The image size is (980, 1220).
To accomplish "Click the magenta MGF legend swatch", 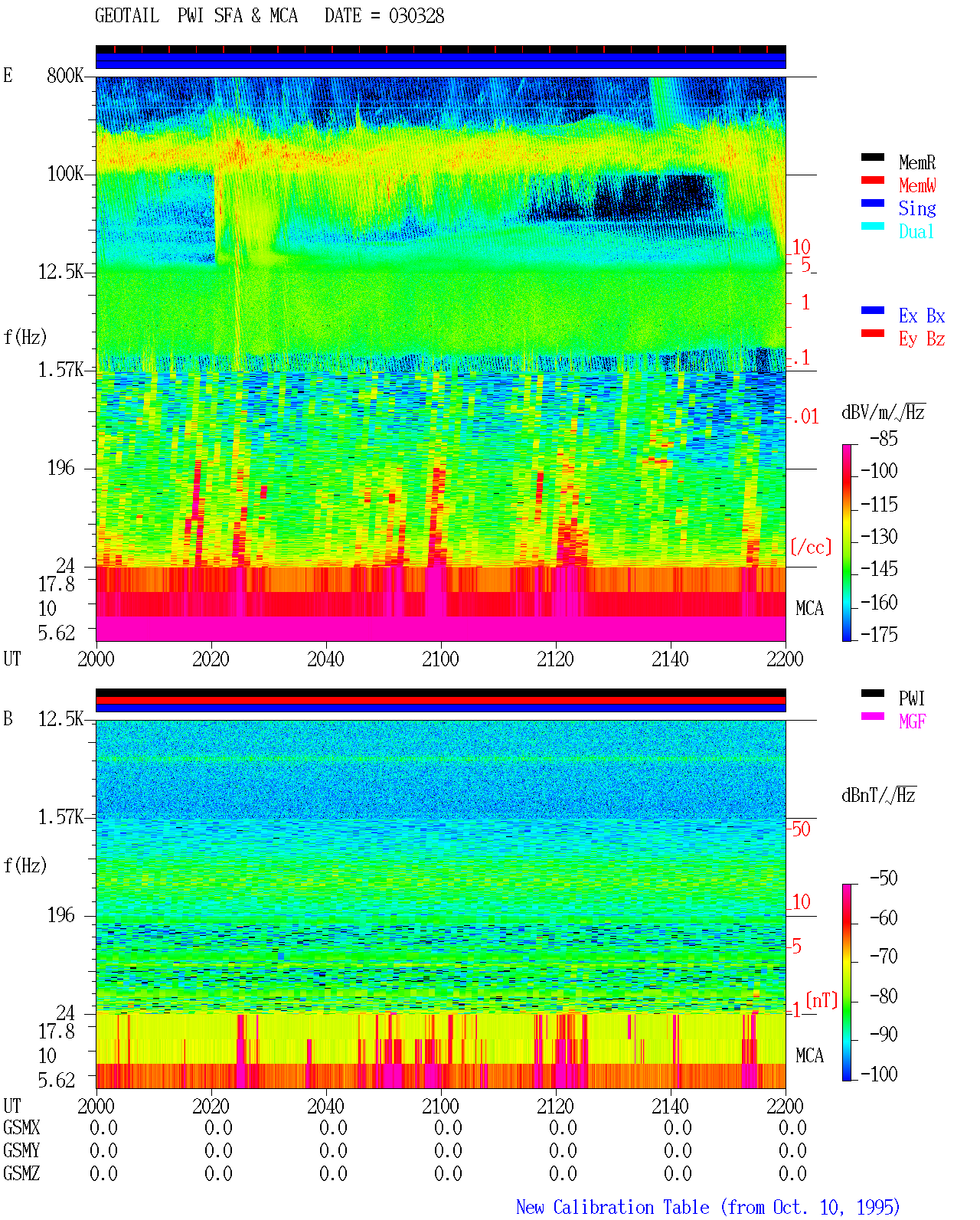I will pos(873,716).
